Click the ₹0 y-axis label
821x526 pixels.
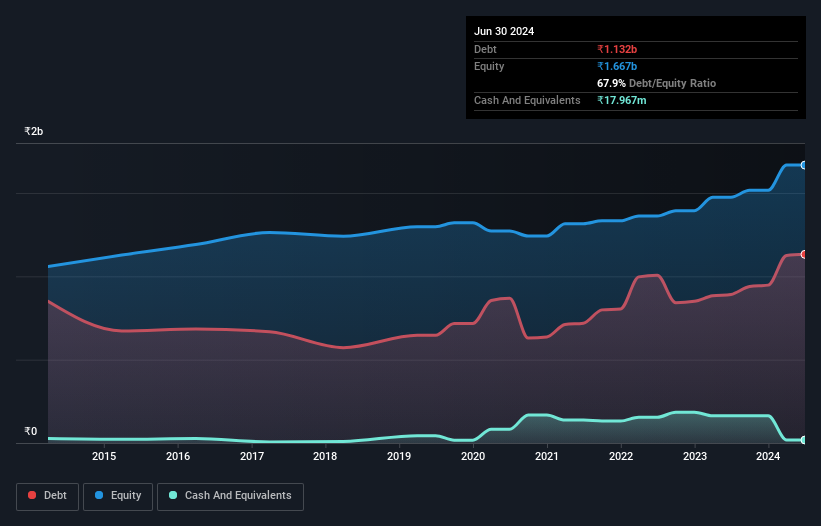(x=30, y=431)
